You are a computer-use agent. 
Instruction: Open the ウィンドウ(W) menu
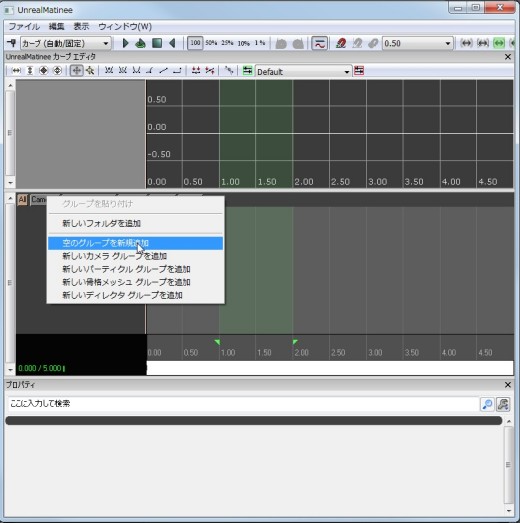click(x=125, y=26)
